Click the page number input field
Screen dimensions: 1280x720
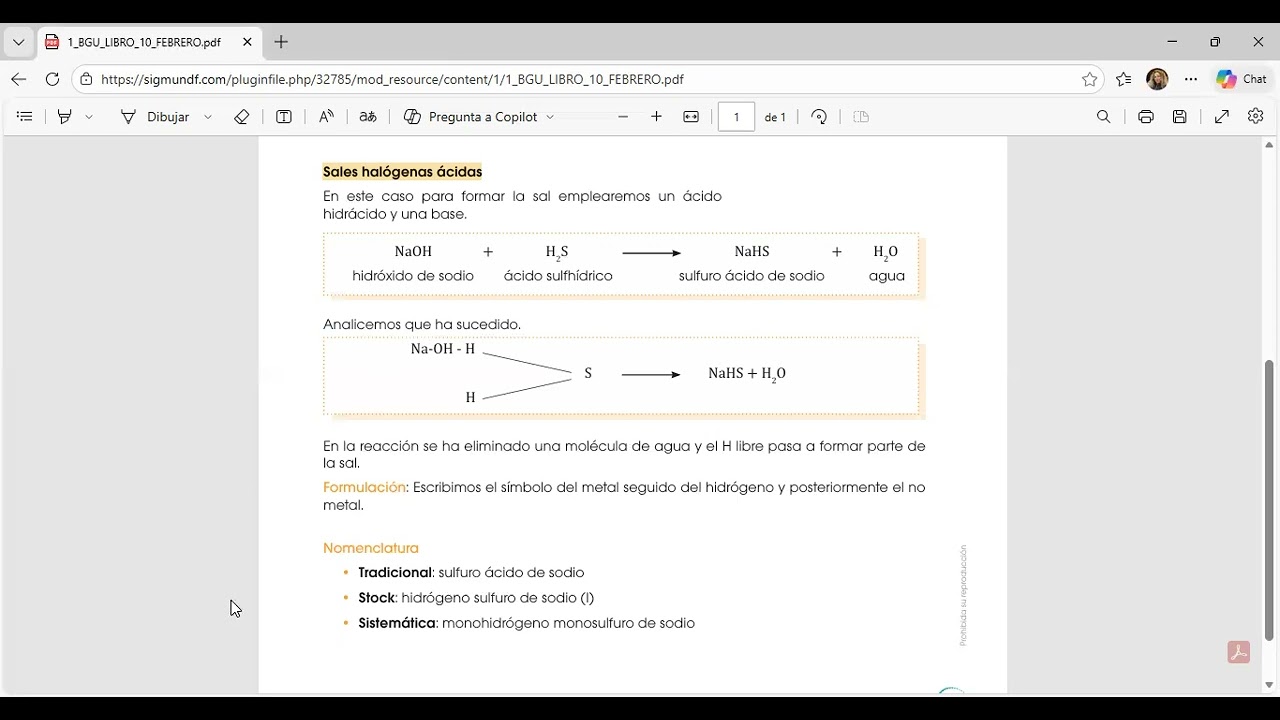(737, 117)
